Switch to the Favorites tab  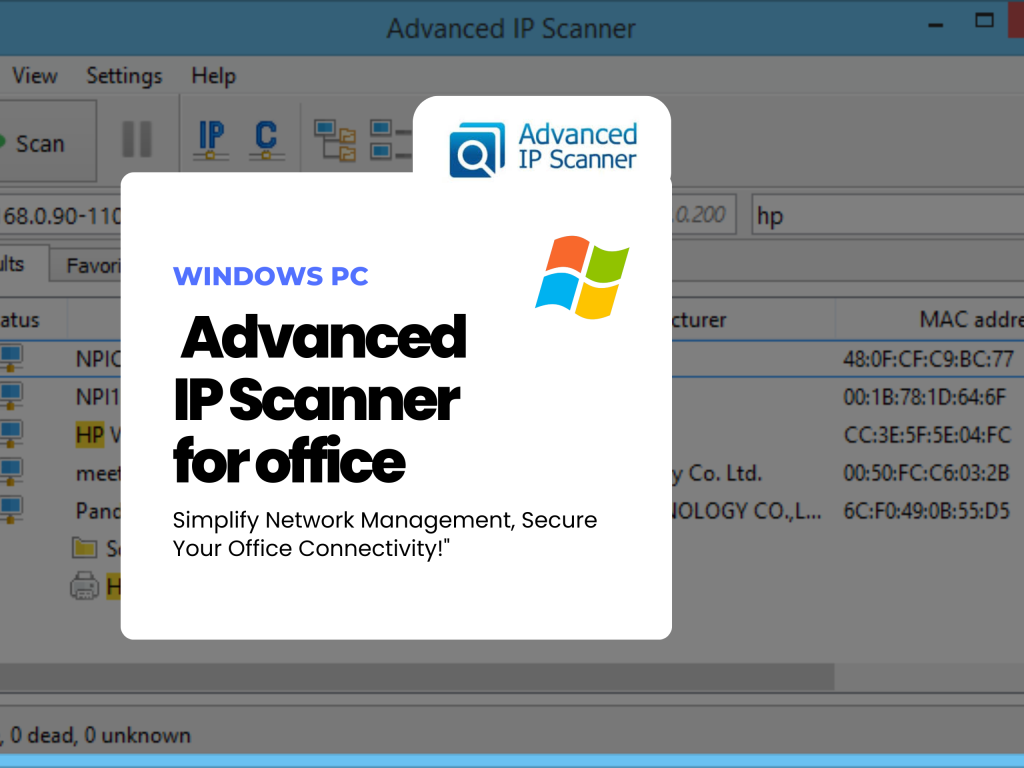pos(96,263)
